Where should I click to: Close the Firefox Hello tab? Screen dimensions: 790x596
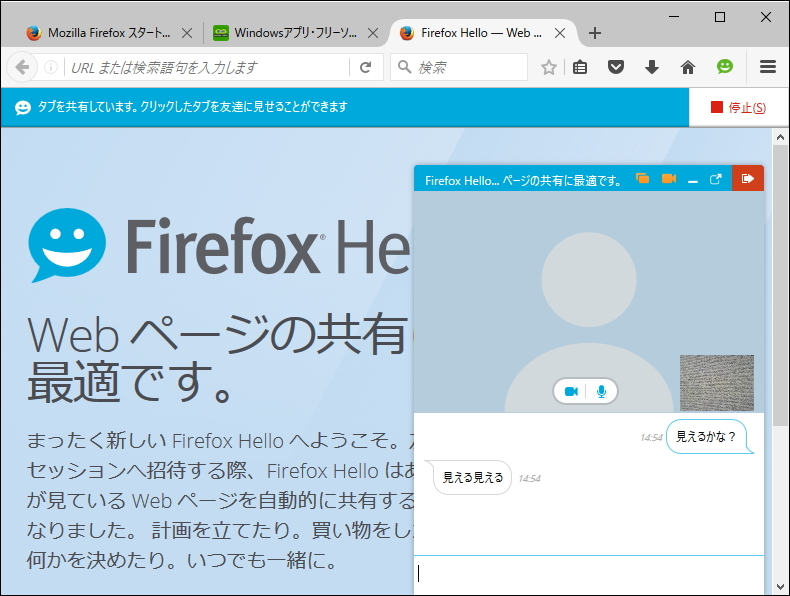pyautogui.click(x=559, y=33)
